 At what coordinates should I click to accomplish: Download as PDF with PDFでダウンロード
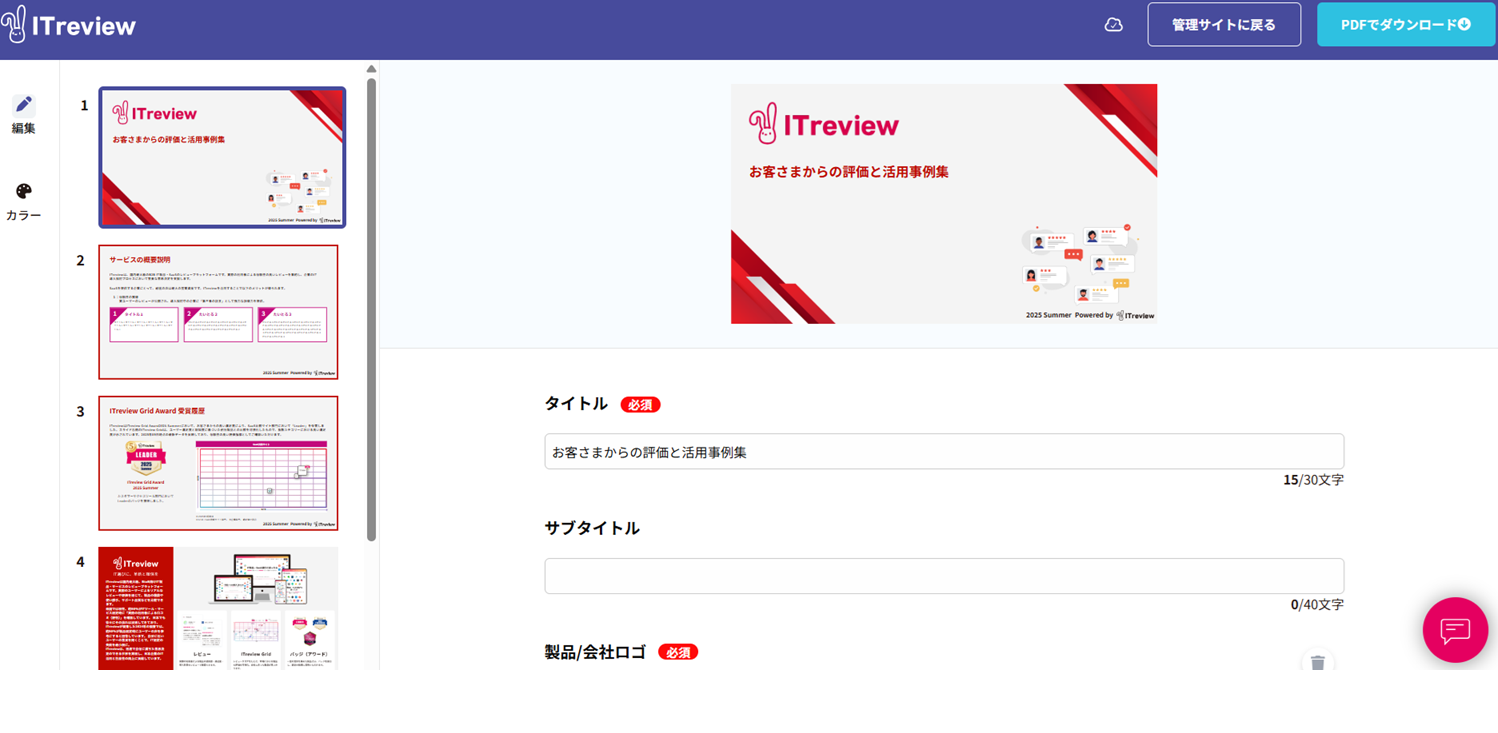pos(1406,25)
